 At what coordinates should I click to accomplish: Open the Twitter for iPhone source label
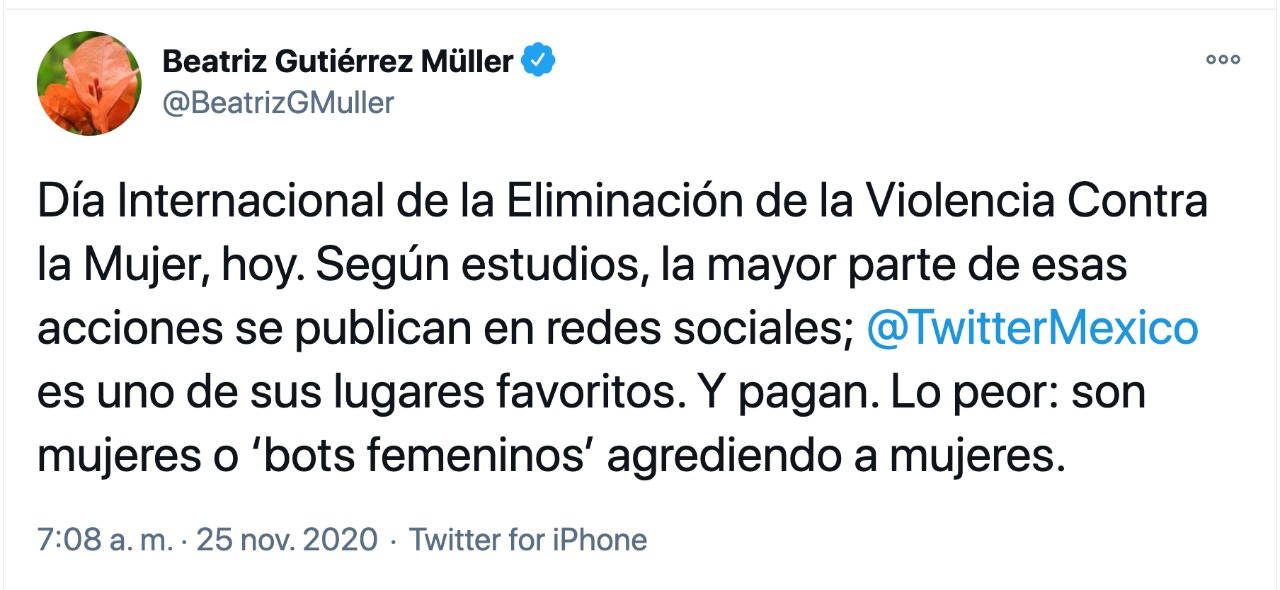[x=531, y=539]
